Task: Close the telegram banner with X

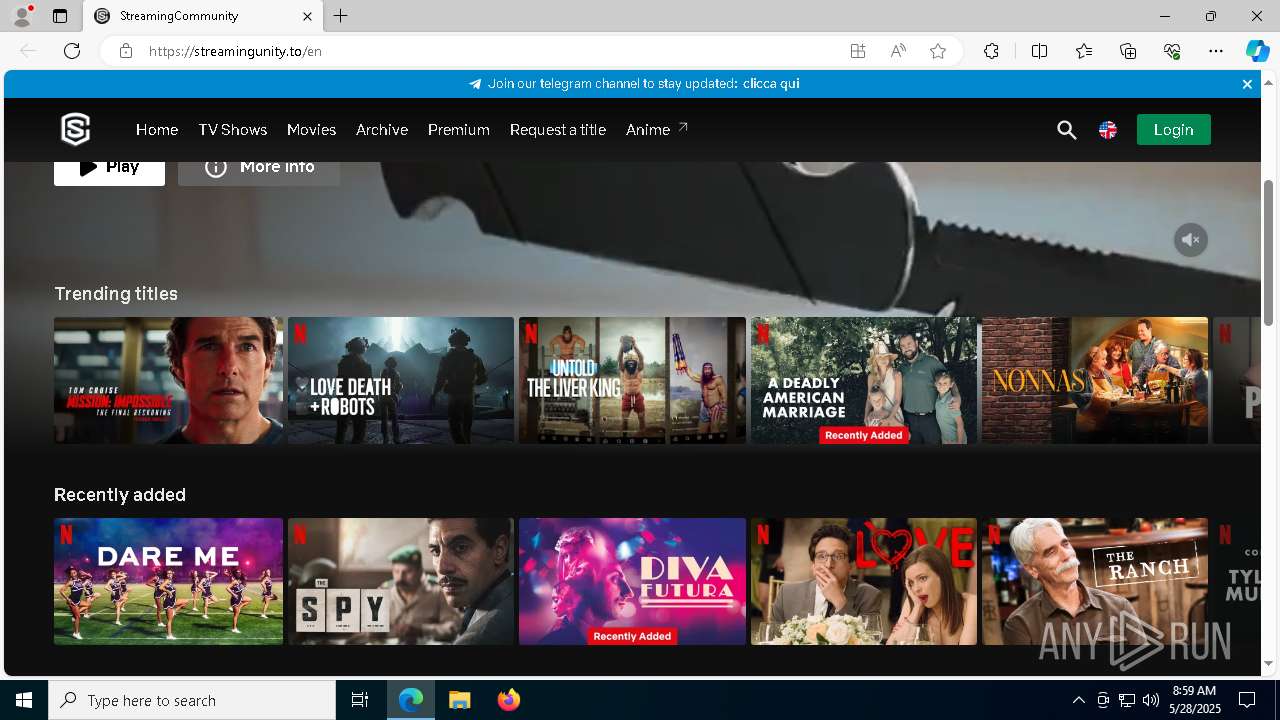Action: coord(1247,84)
